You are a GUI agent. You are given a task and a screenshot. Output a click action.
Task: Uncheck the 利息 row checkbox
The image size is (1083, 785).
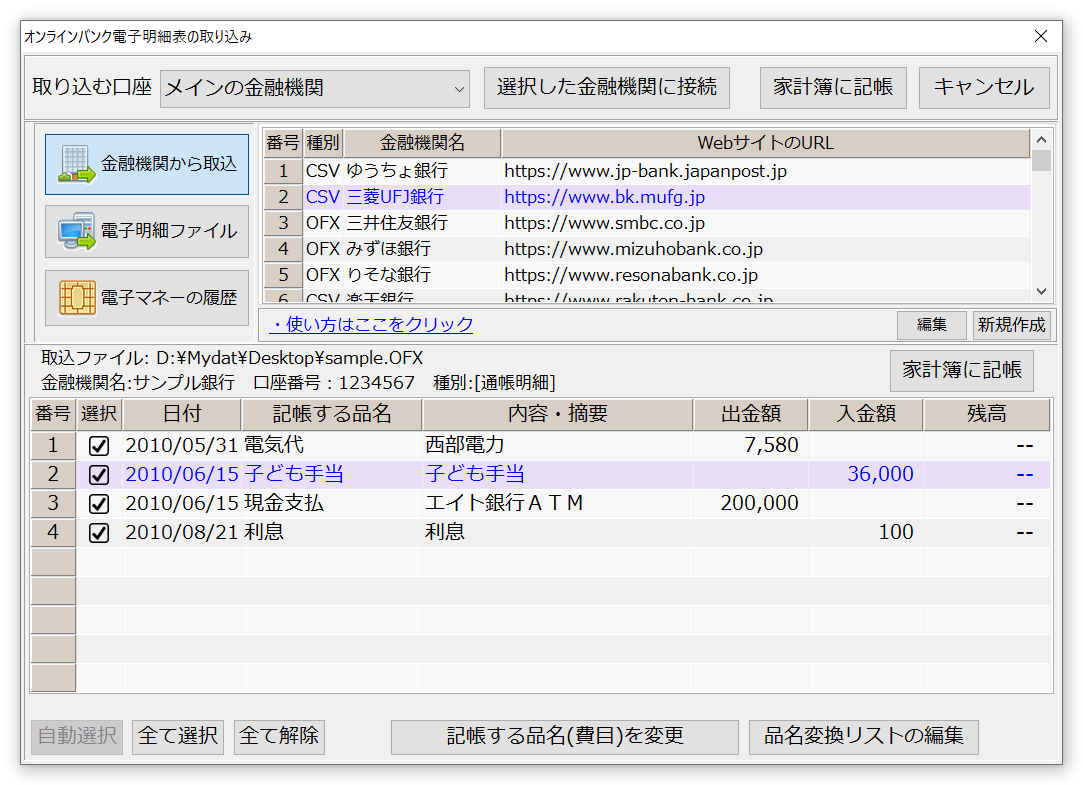pyautogui.click(x=99, y=532)
